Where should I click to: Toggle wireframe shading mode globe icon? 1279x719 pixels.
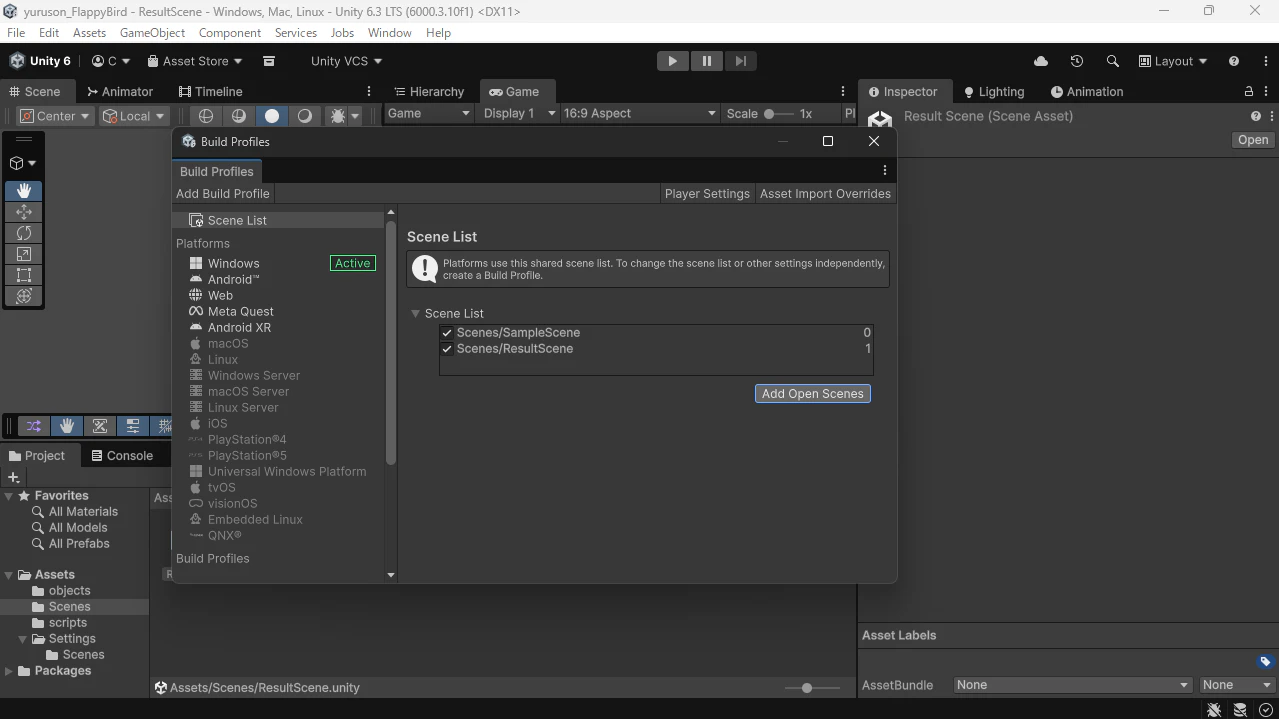(x=206, y=116)
